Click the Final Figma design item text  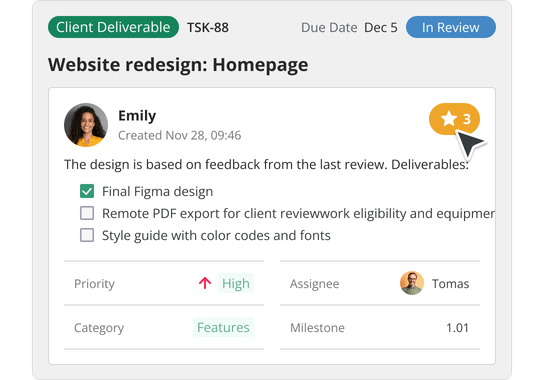tap(158, 192)
